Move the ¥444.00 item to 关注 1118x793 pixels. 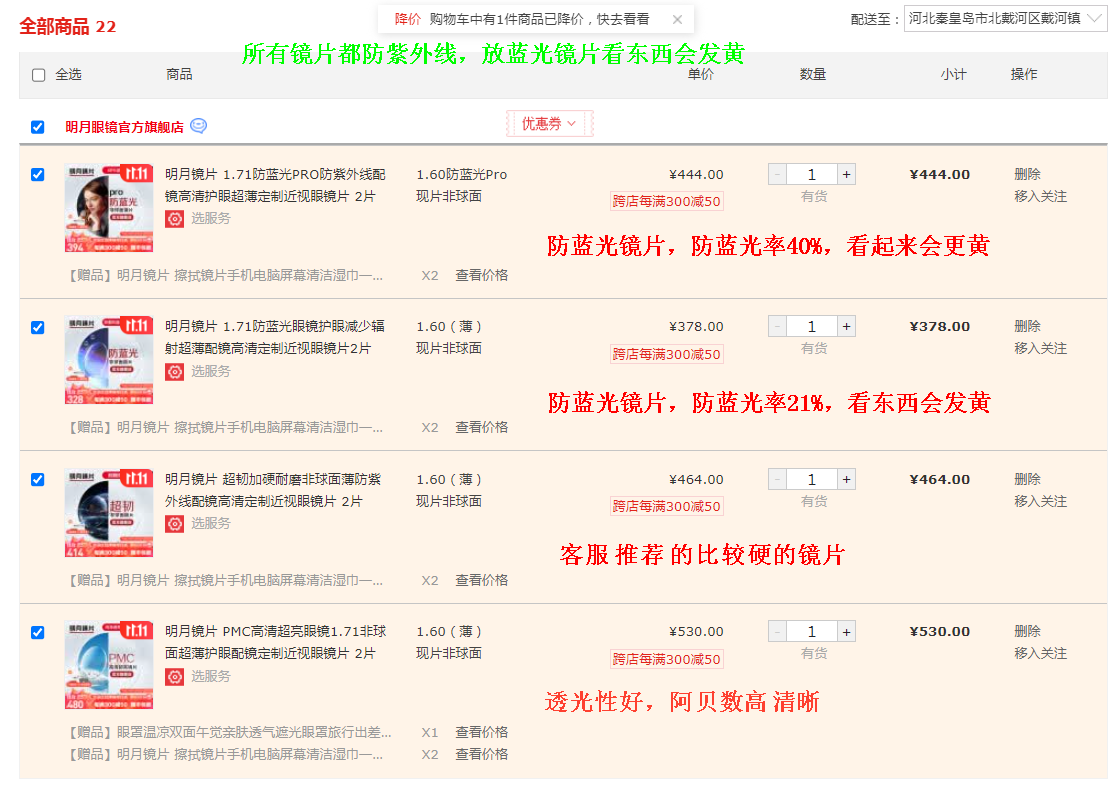1040,197
